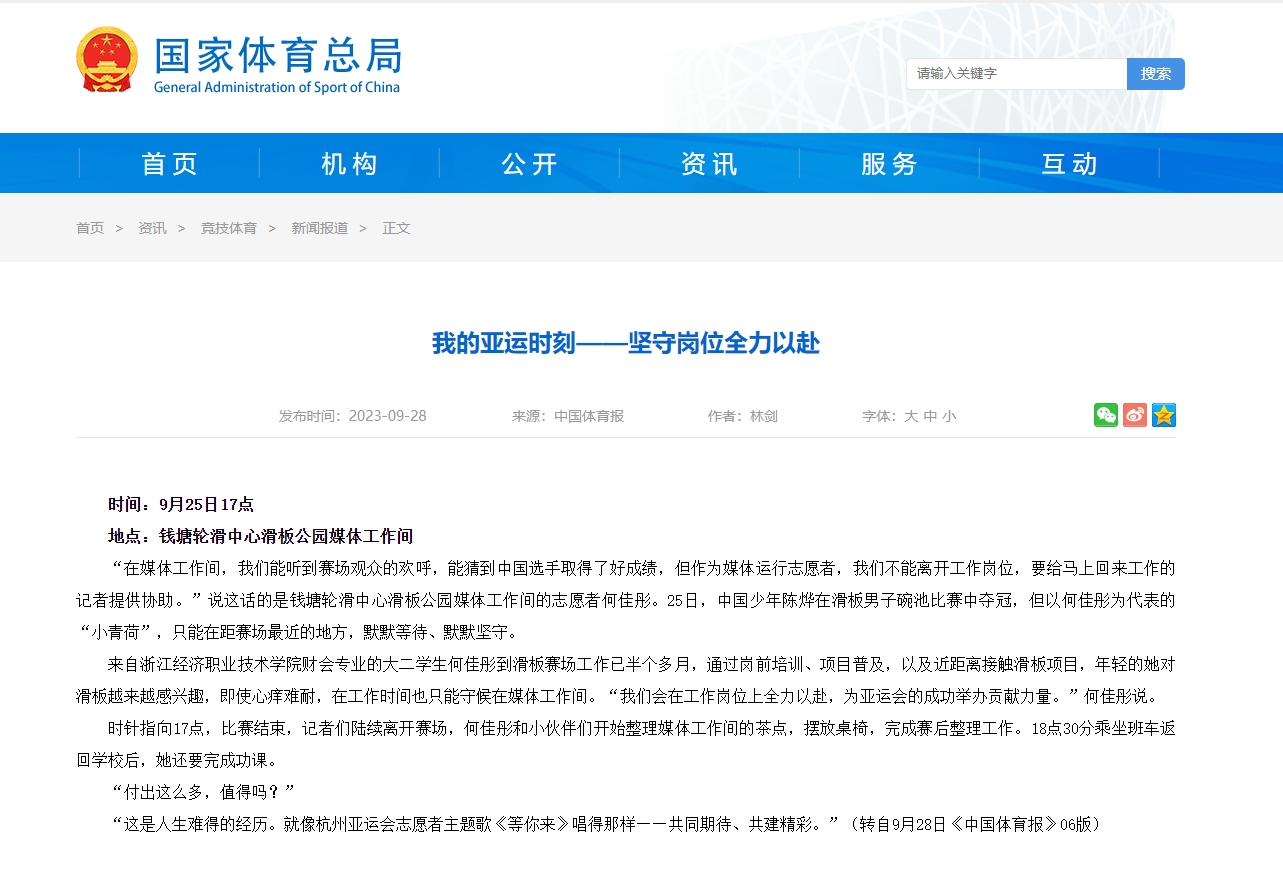Open the 首页 navigation menu
The width and height of the screenshot is (1283, 893).
170,164
